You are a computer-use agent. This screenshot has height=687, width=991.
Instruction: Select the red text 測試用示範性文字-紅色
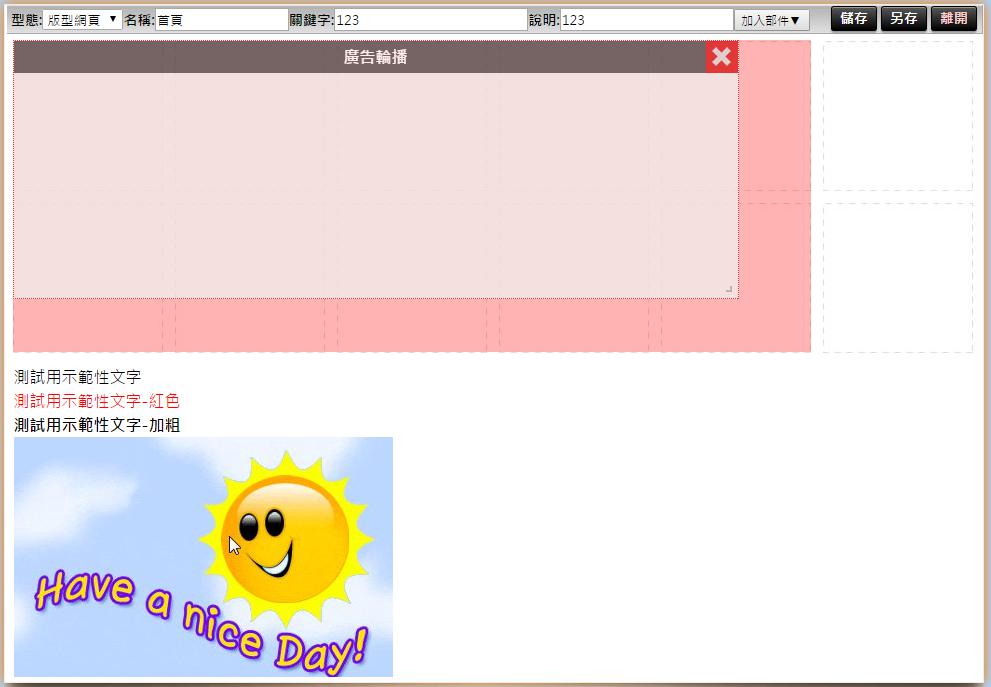tap(97, 401)
